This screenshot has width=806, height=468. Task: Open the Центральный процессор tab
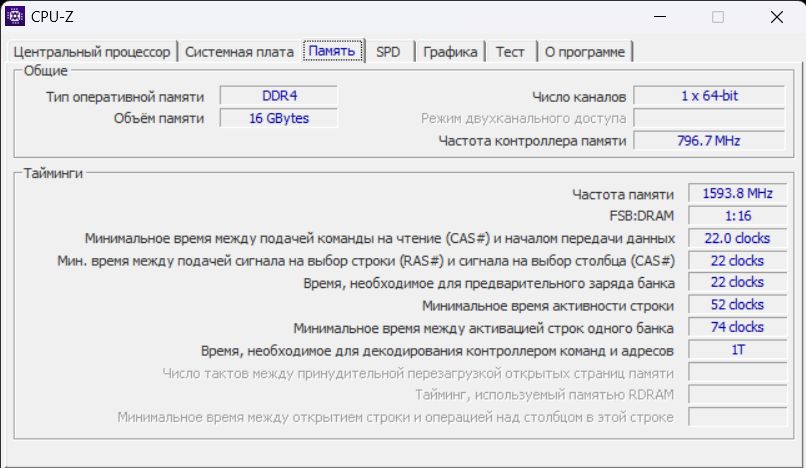(91, 52)
